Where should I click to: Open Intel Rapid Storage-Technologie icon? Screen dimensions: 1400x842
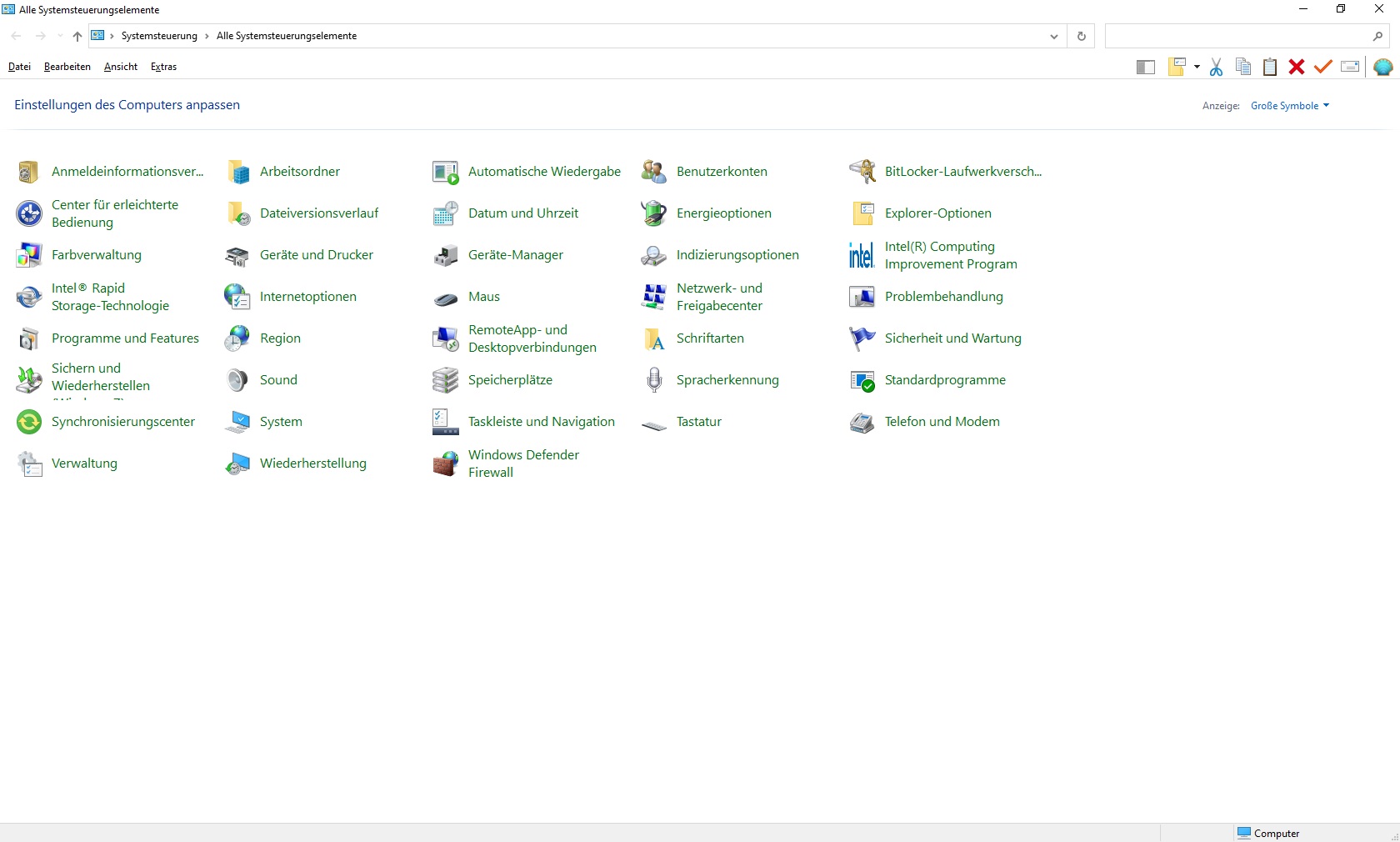[x=28, y=297]
